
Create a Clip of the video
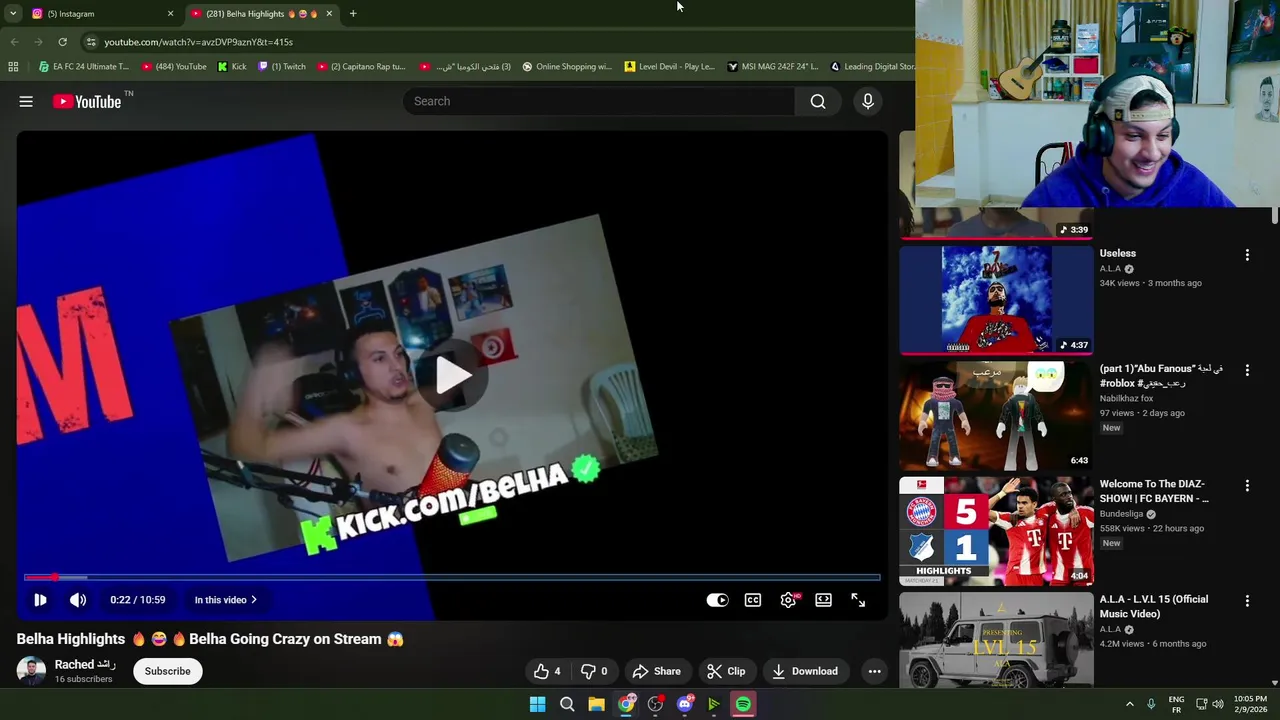coord(726,671)
